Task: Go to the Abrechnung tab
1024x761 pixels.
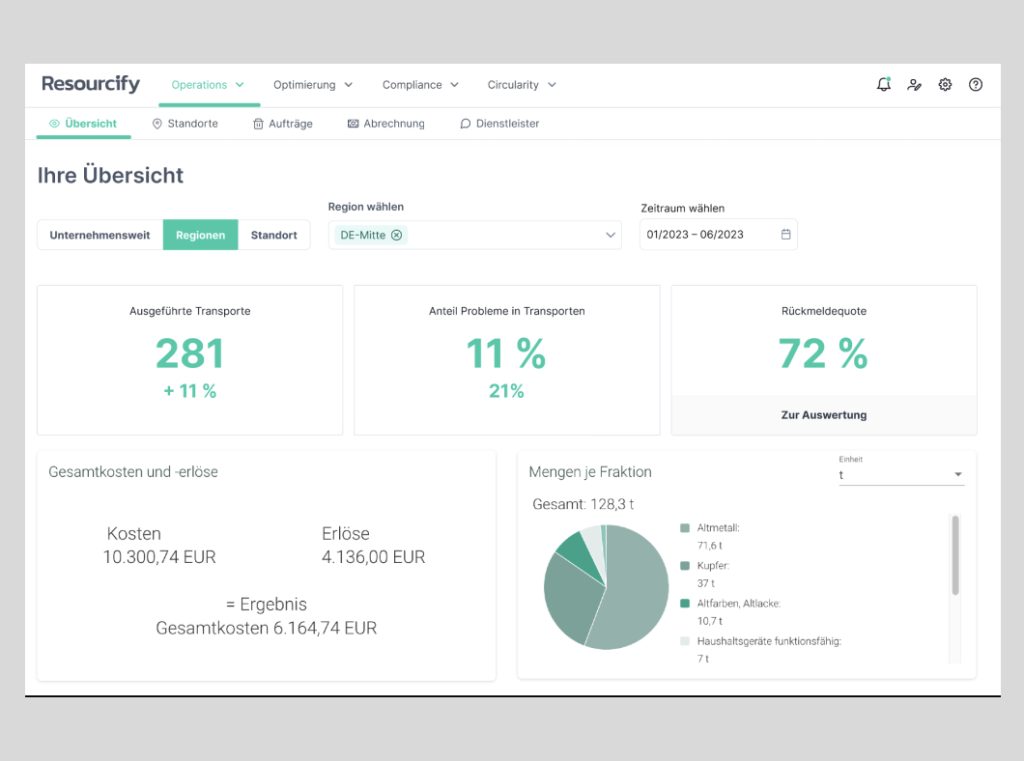Action: point(386,124)
